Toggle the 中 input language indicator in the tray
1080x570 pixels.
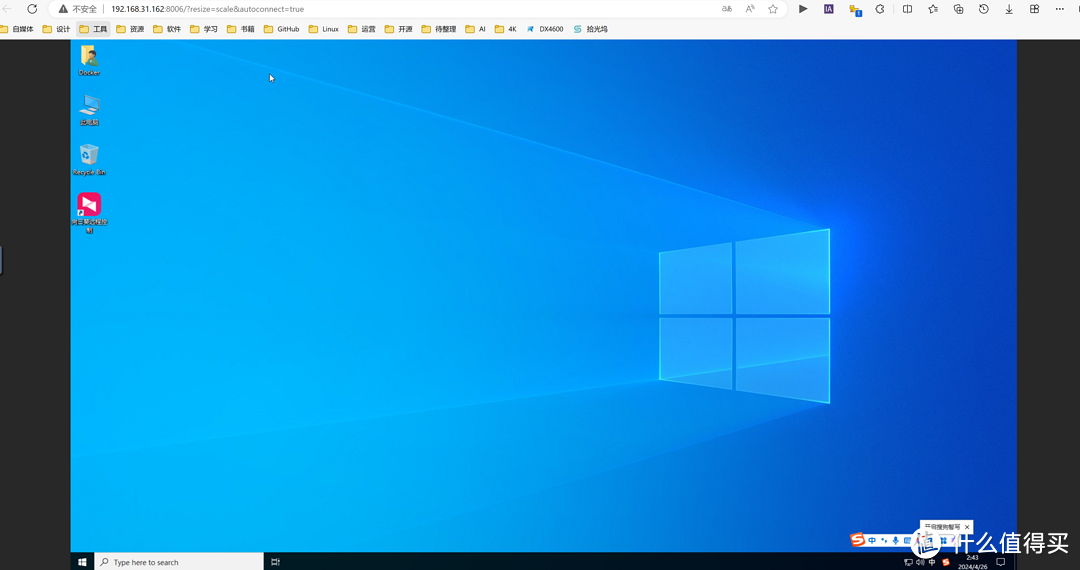932,562
